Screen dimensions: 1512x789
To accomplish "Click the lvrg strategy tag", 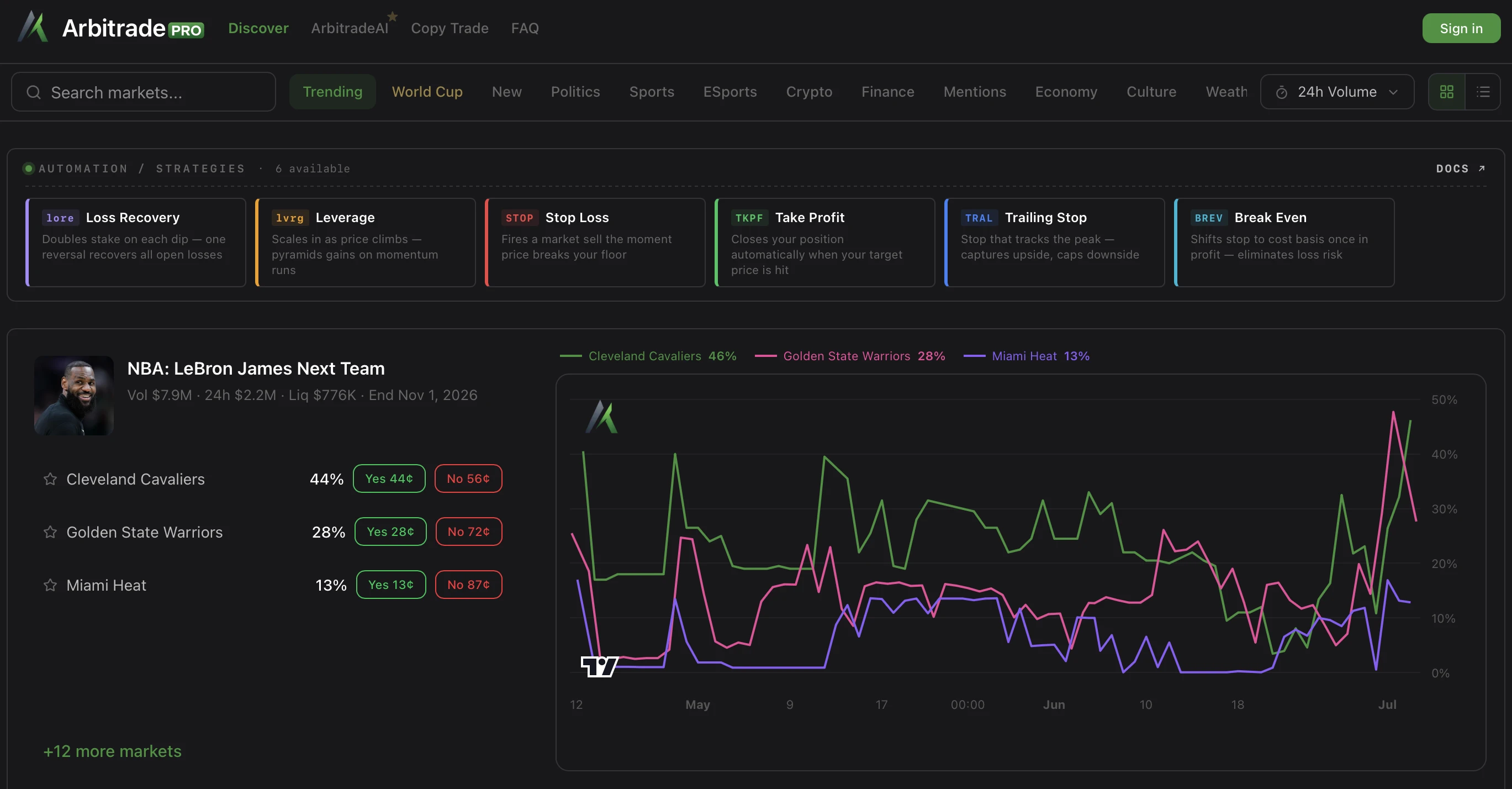I will tap(289, 218).
